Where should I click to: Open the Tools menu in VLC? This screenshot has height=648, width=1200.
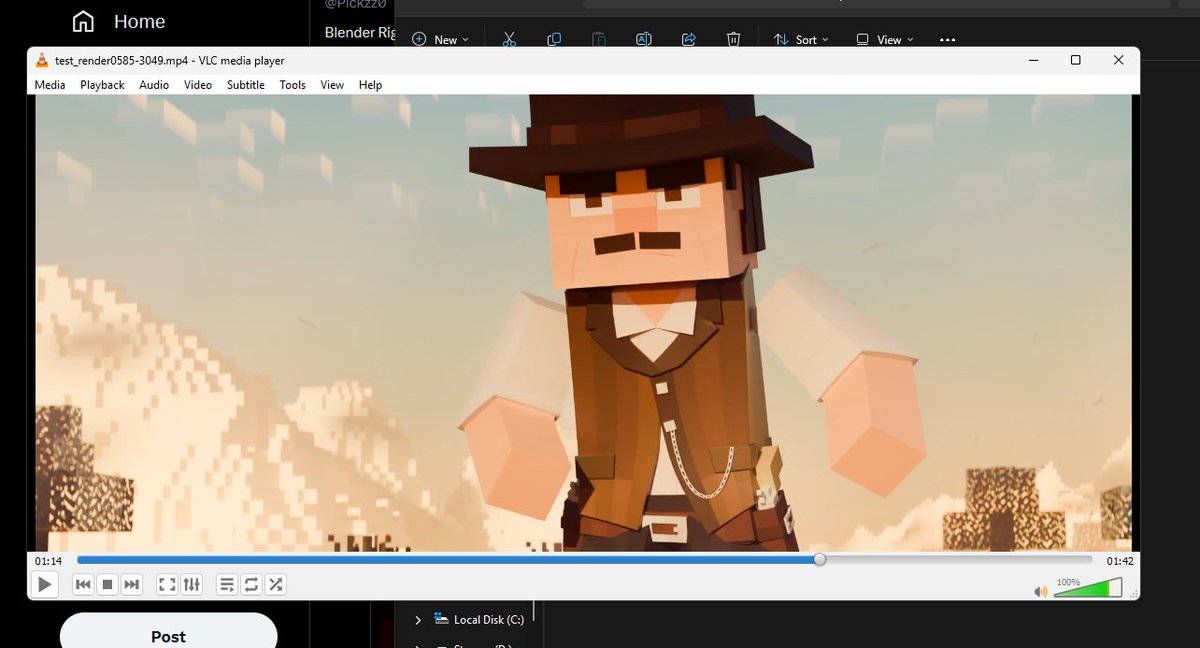pyautogui.click(x=292, y=85)
